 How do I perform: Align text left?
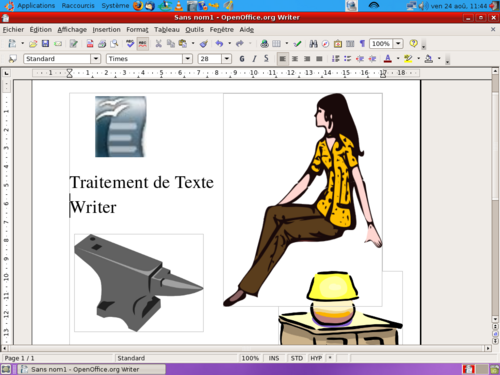283,59
